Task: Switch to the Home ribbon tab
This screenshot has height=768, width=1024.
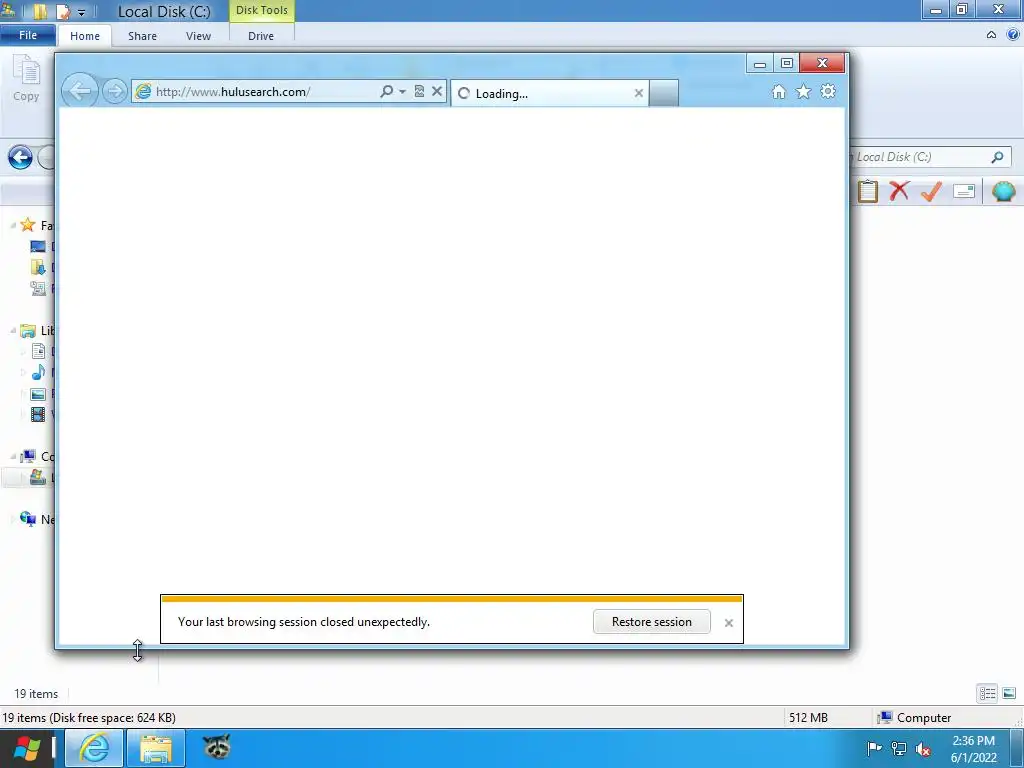Action: (x=85, y=36)
